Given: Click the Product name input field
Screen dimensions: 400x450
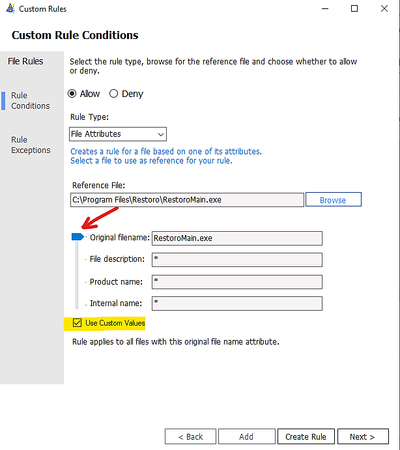Looking at the screenshot, I should [237, 282].
